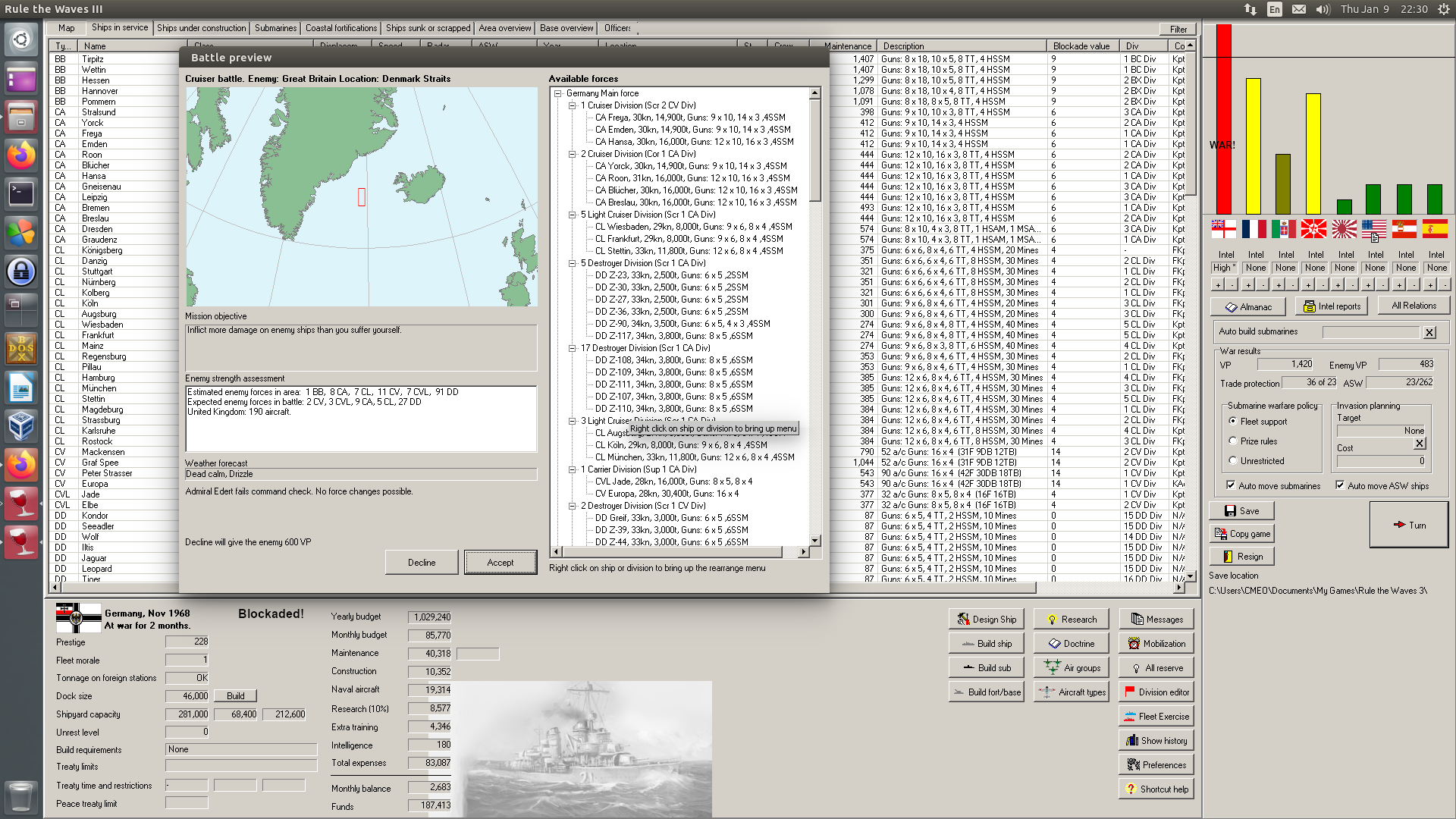Open the Terminal from the dock
This screenshot has height=819, width=1456.
coord(21,194)
